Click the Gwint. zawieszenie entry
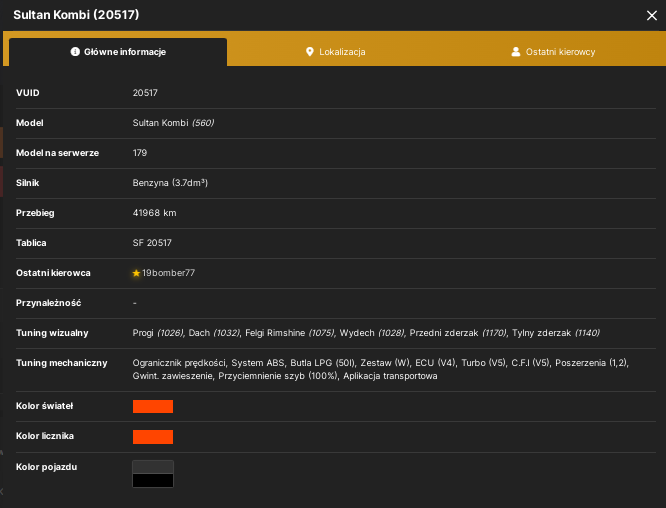 (172, 376)
